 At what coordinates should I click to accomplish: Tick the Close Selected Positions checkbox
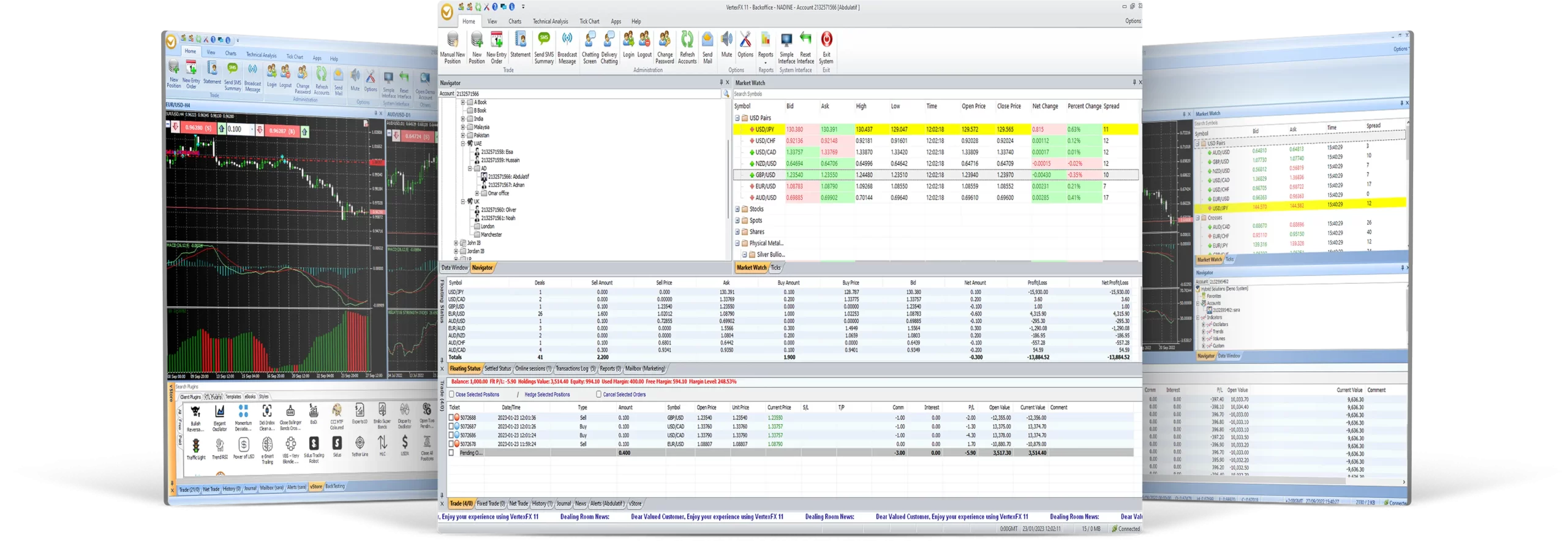[x=452, y=395]
